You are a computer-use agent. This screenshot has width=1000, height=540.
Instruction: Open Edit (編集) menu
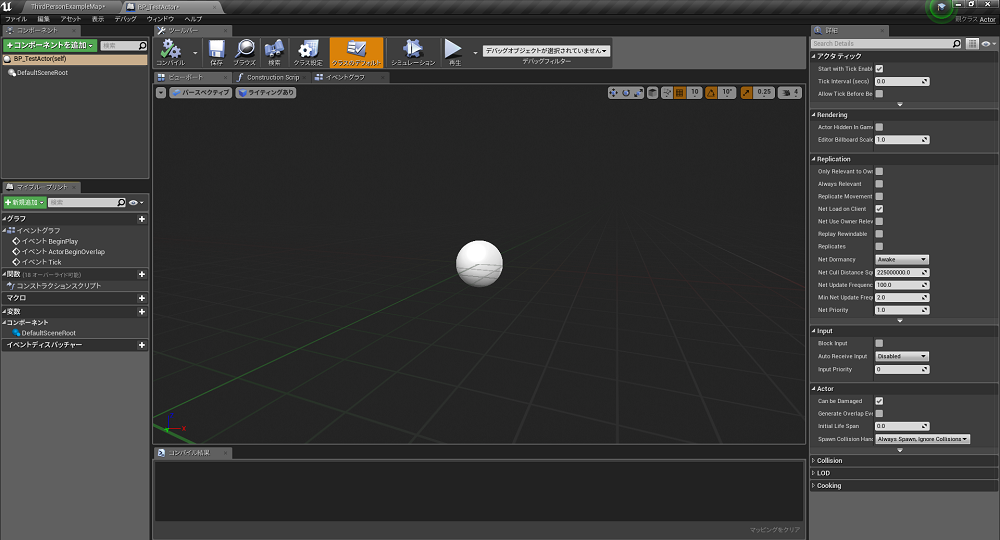[x=43, y=19]
